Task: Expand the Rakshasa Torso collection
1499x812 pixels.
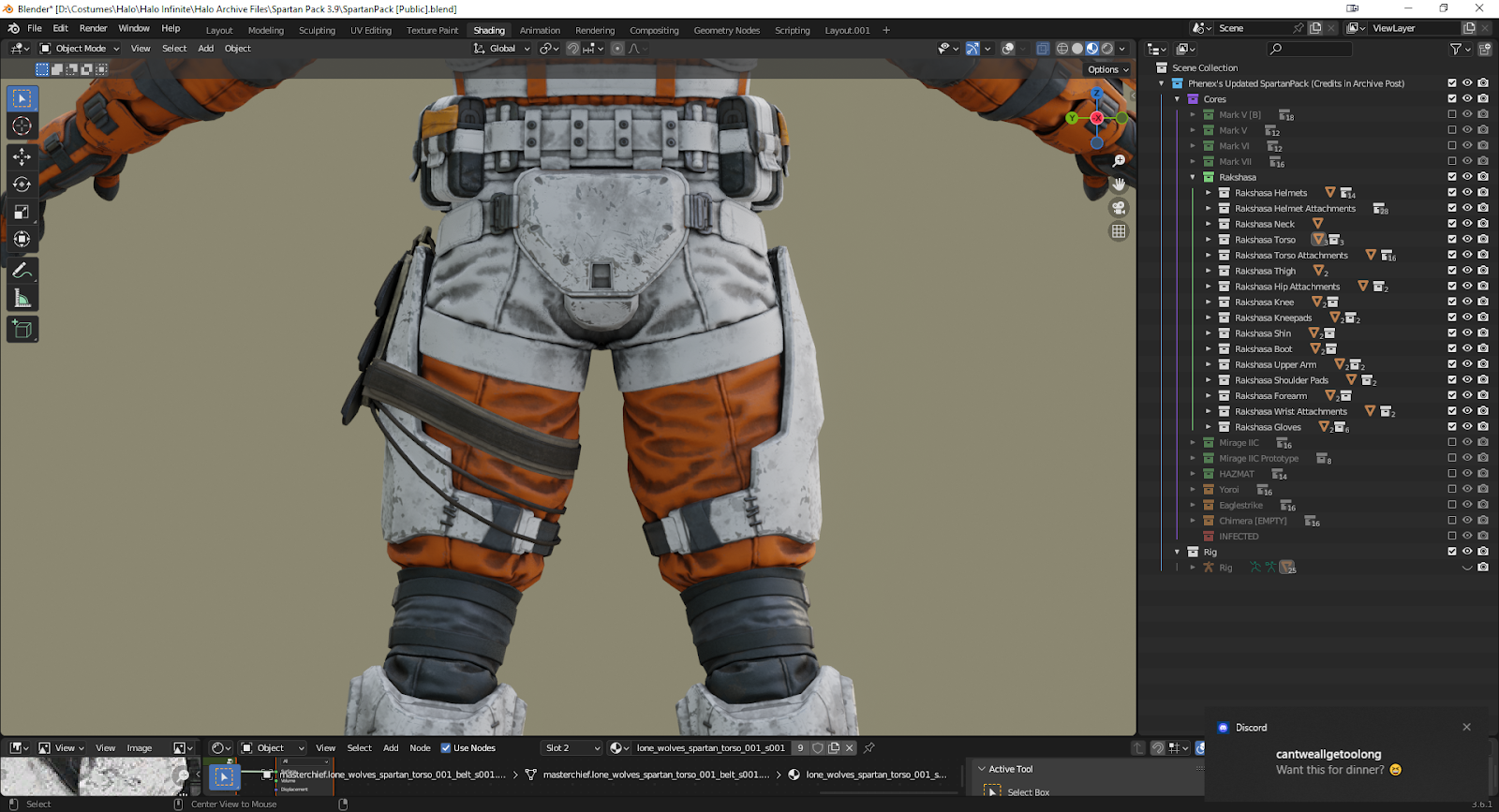Action: (1209, 240)
